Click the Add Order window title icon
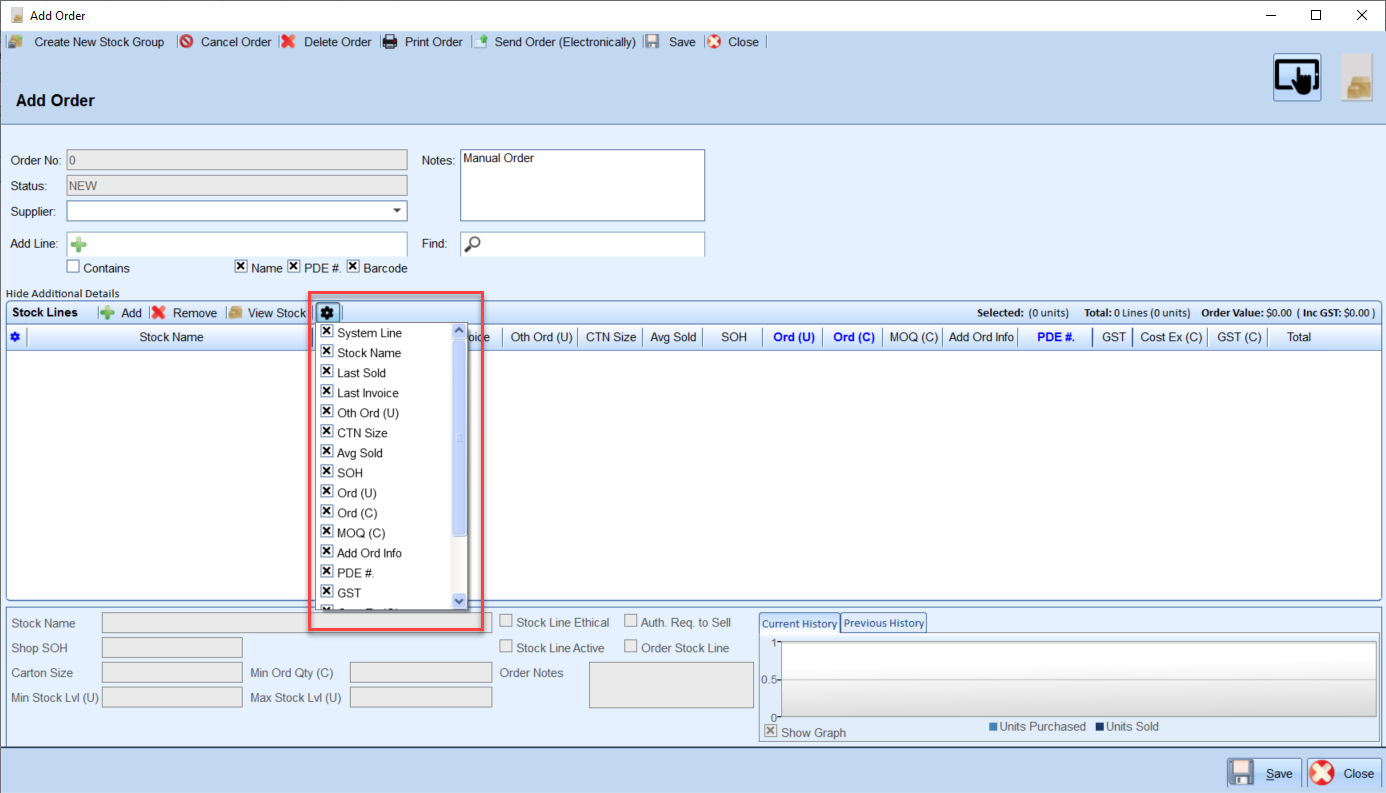 (17, 15)
